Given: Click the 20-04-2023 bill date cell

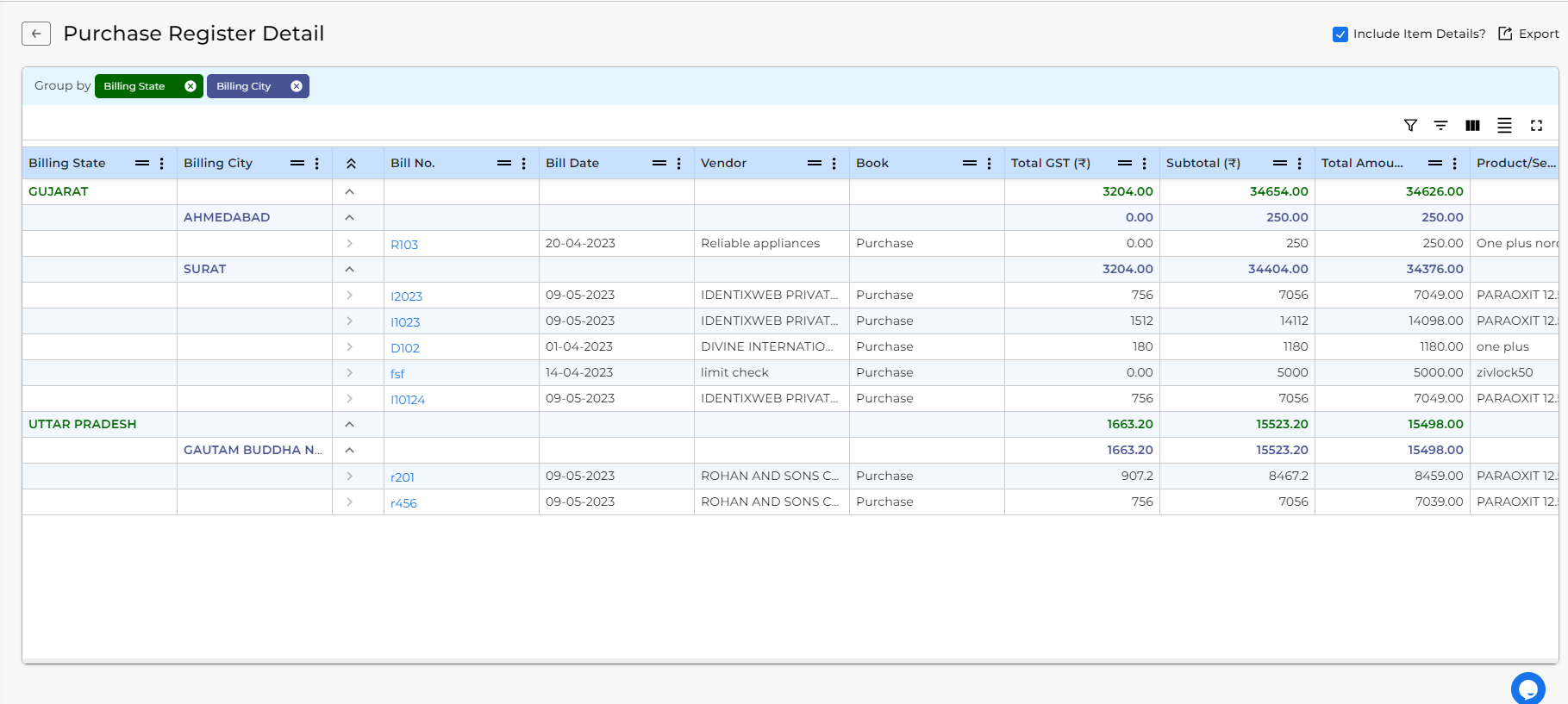Looking at the screenshot, I should click(616, 243).
